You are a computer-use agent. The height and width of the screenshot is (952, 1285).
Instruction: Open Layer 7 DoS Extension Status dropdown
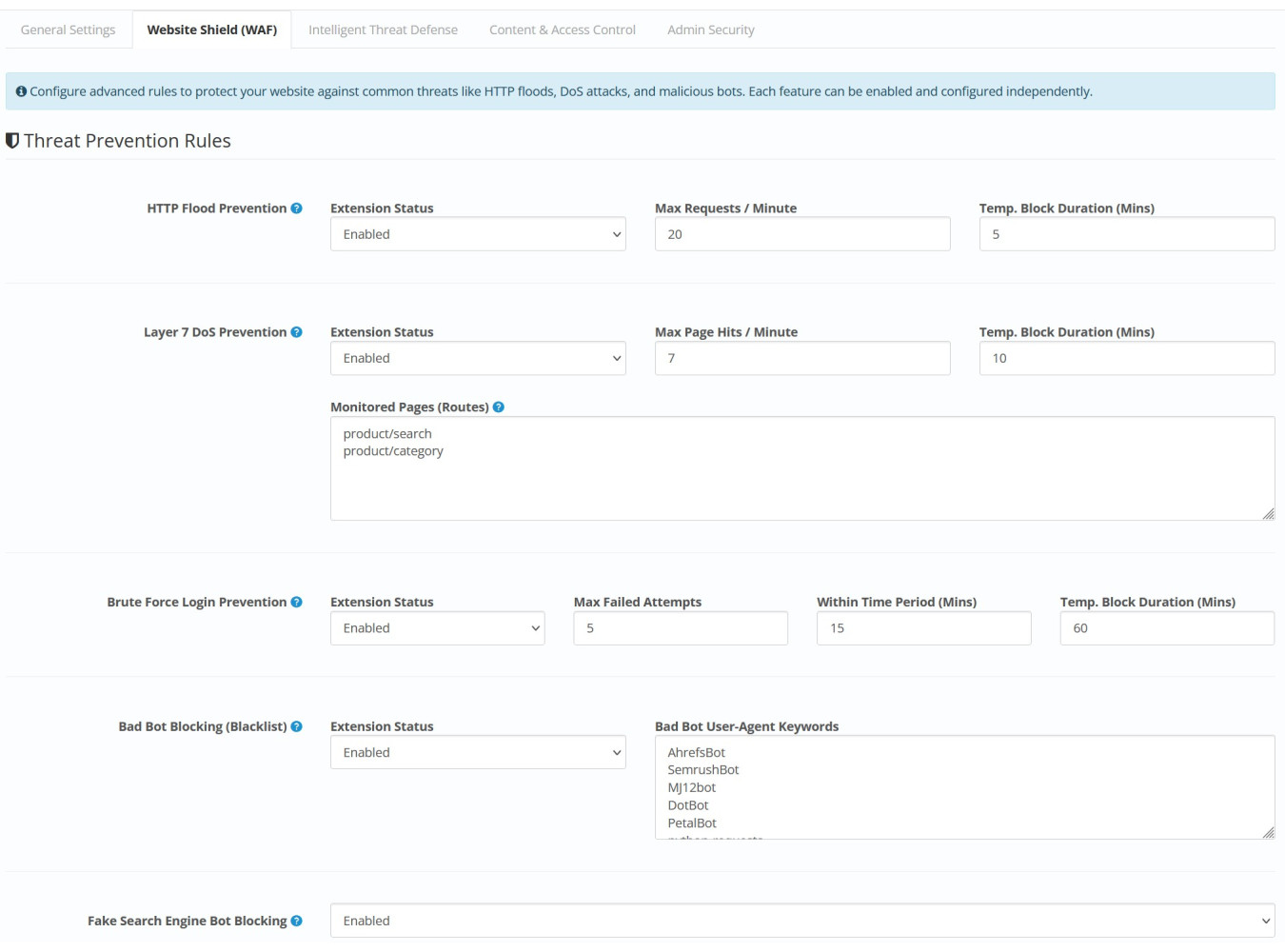(478, 358)
